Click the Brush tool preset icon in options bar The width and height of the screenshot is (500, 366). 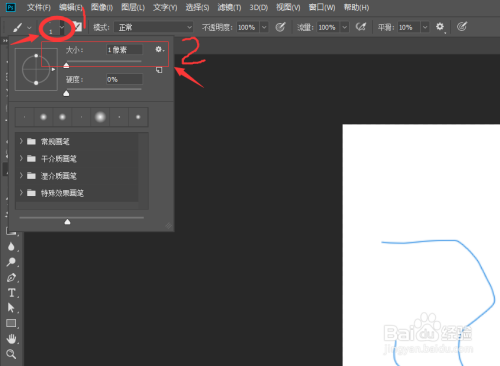click(17, 27)
